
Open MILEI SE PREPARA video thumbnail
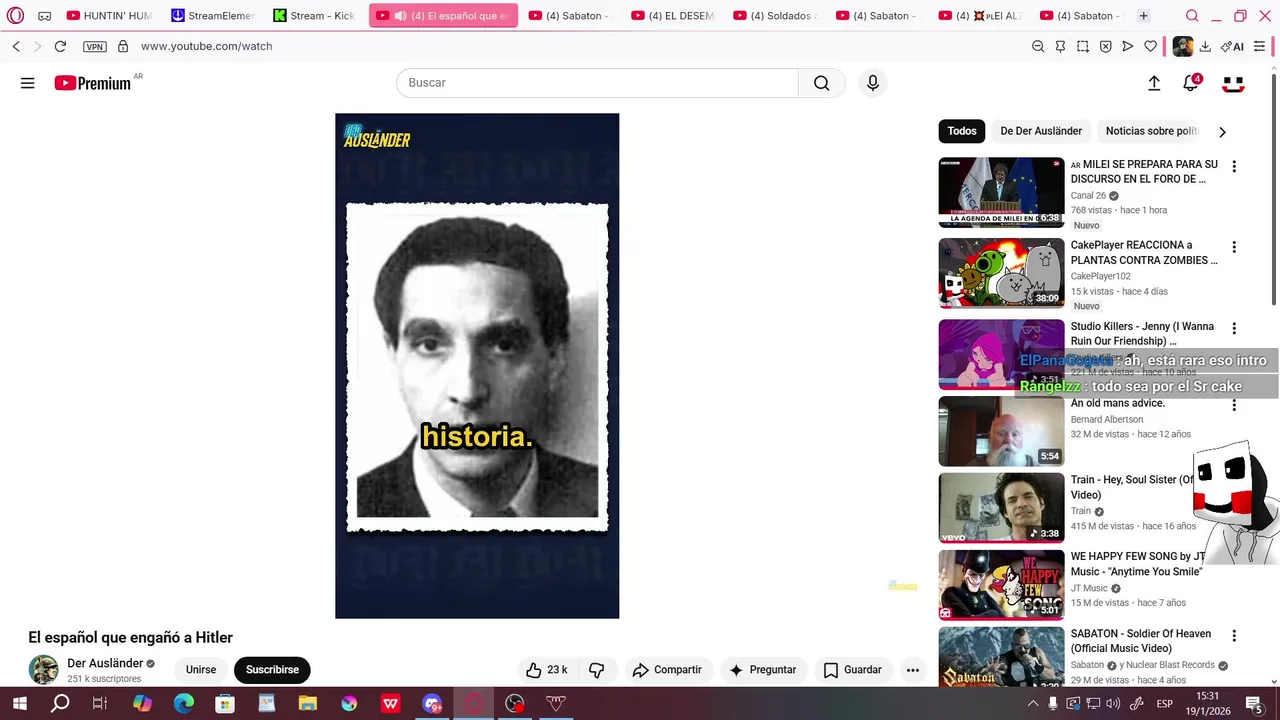click(x=1001, y=193)
